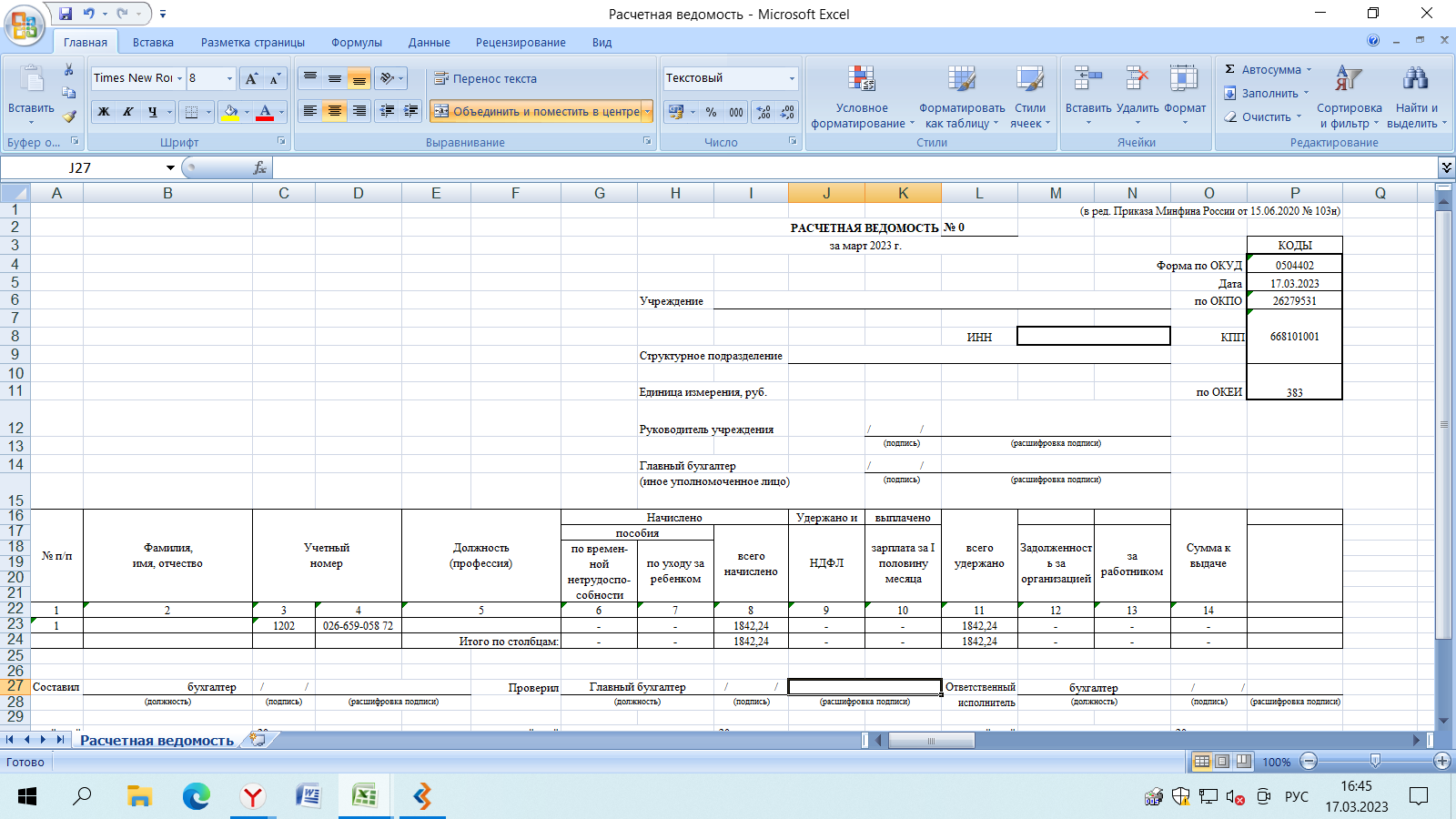
Task: Expand Автосумма dropdown
Action: point(1309,69)
